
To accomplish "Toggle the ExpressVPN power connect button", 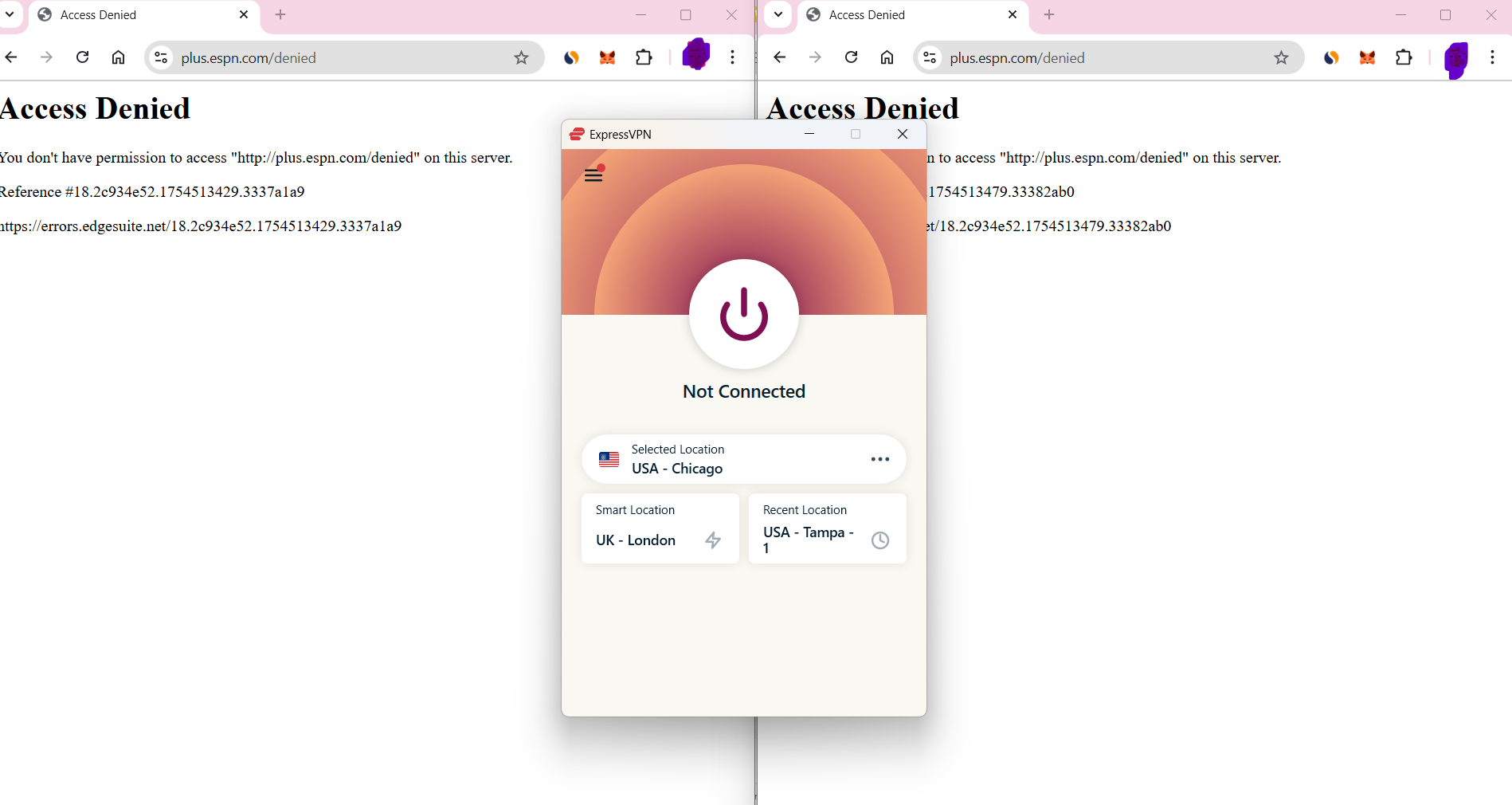I will [x=743, y=314].
